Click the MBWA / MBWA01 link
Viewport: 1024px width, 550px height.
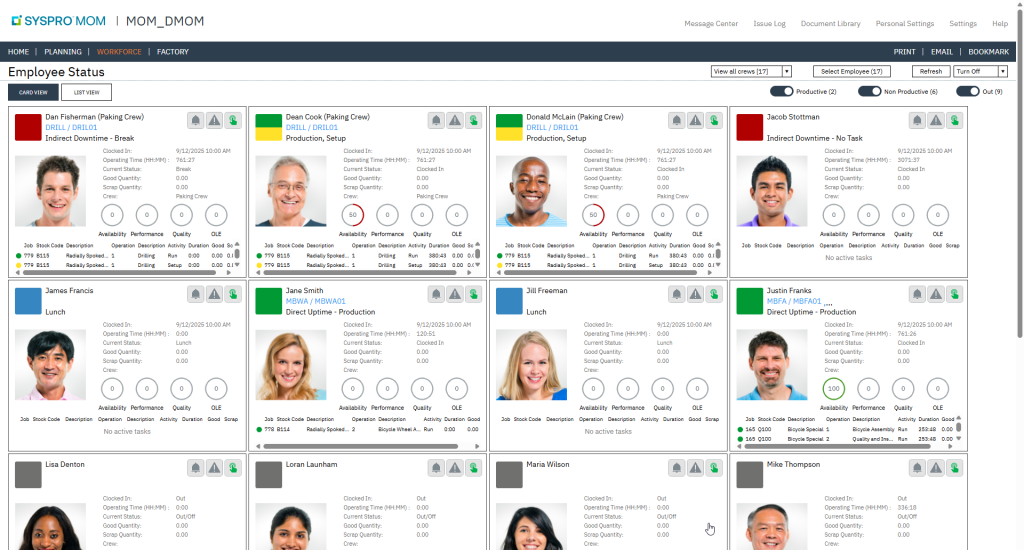pos(315,301)
